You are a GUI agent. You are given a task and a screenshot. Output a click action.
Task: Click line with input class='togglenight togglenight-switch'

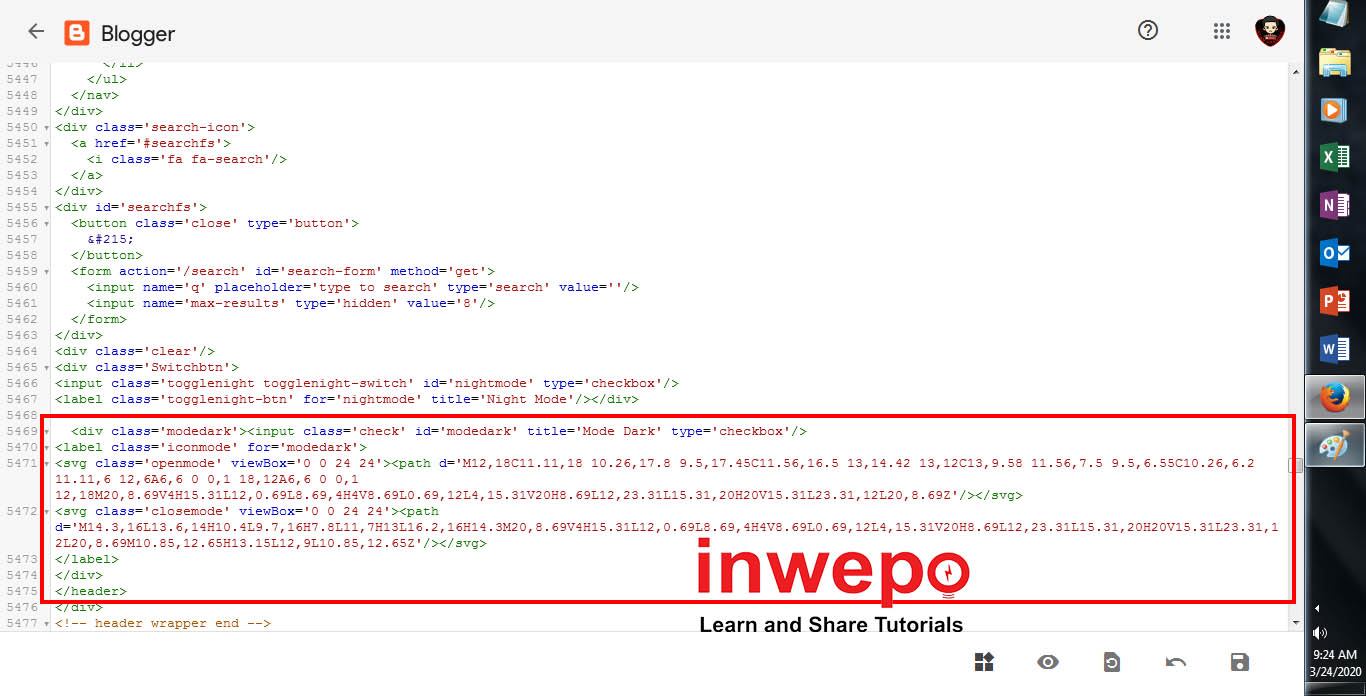coord(367,383)
